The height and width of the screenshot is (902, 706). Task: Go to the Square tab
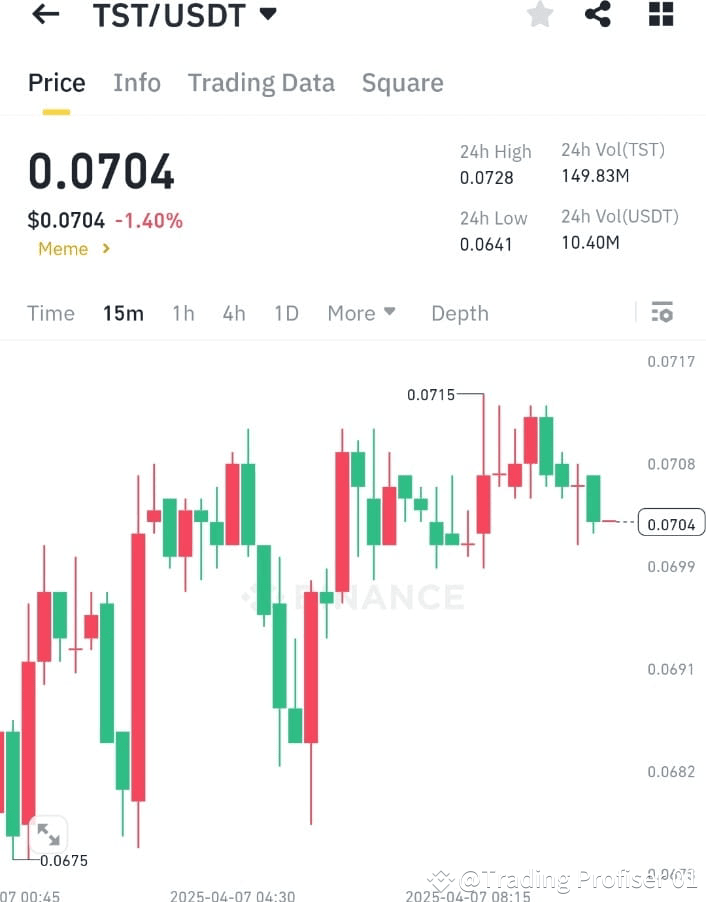pos(403,82)
